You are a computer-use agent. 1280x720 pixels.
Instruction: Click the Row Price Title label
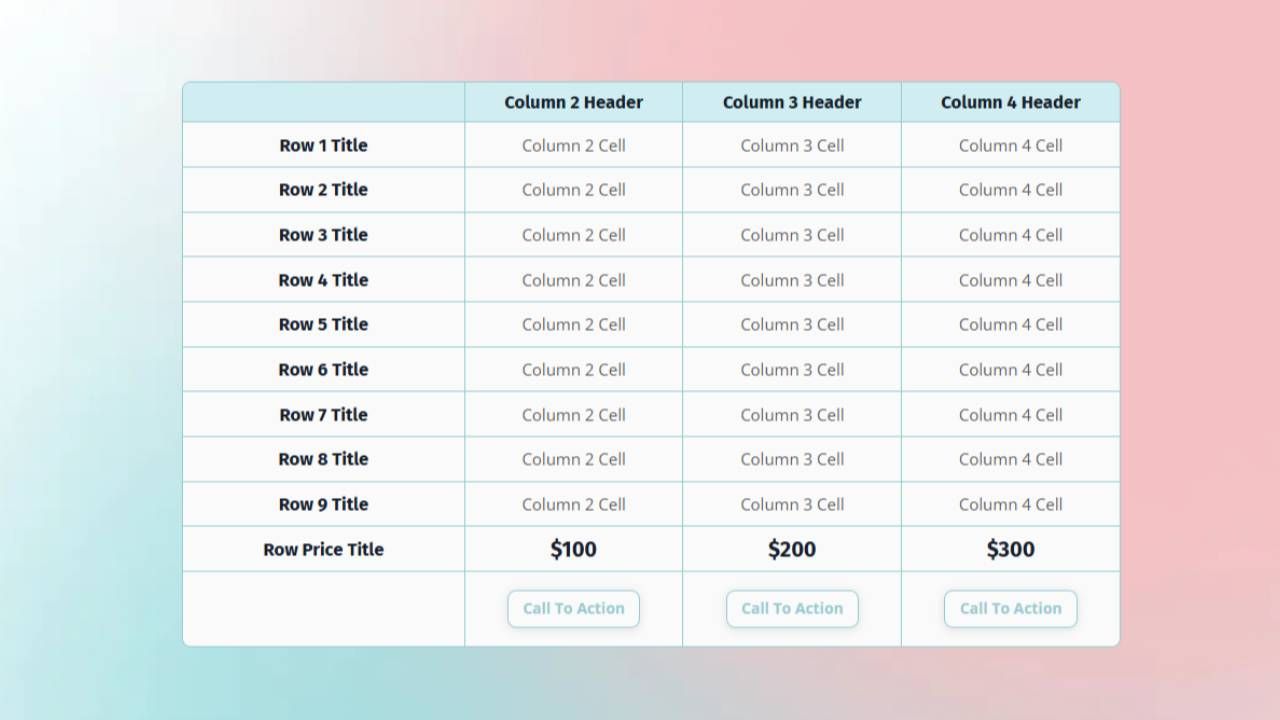pyautogui.click(x=323, y=549)
